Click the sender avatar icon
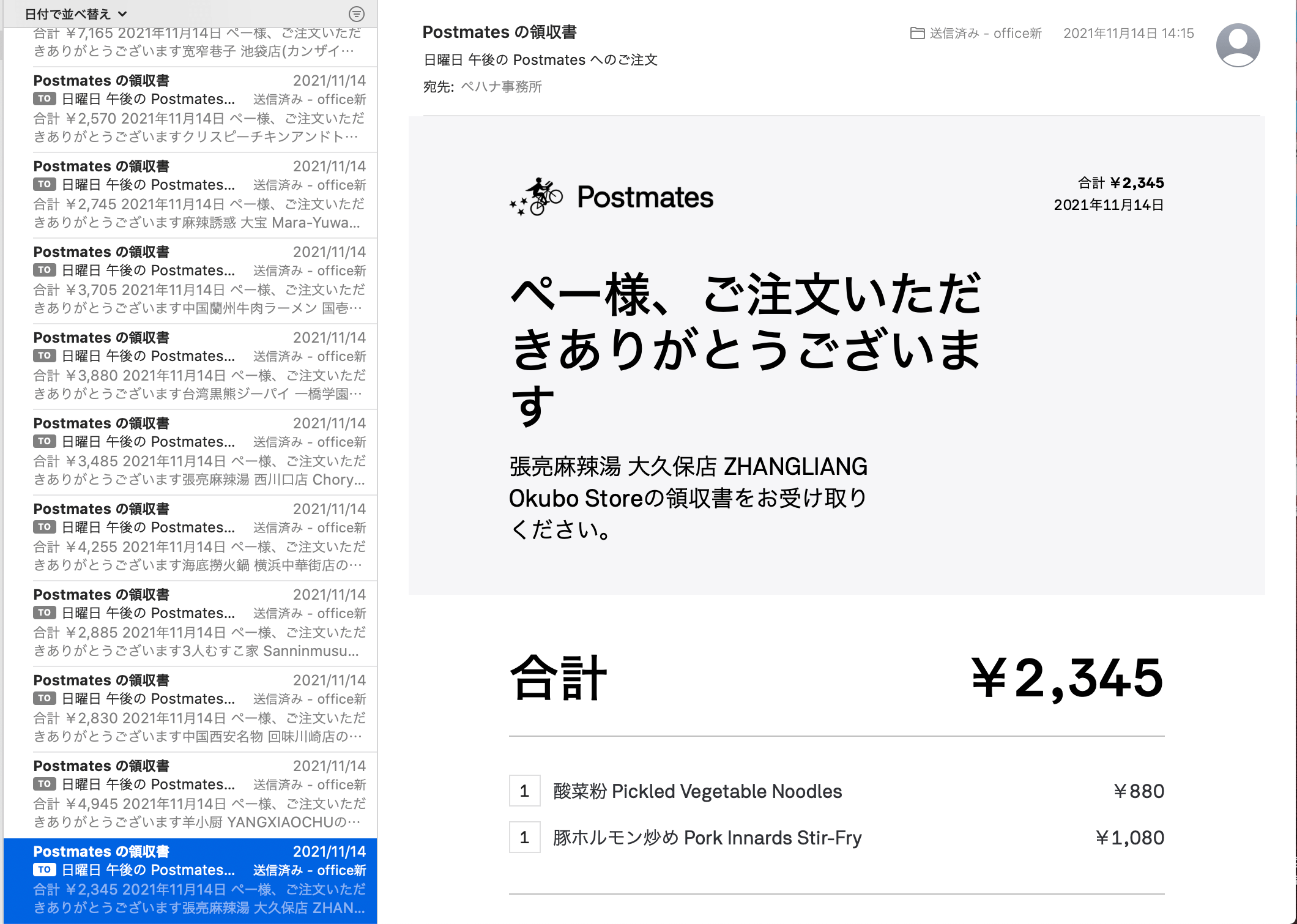Viewport: 1297px width, 924px height. click(x=1238, y=45)
